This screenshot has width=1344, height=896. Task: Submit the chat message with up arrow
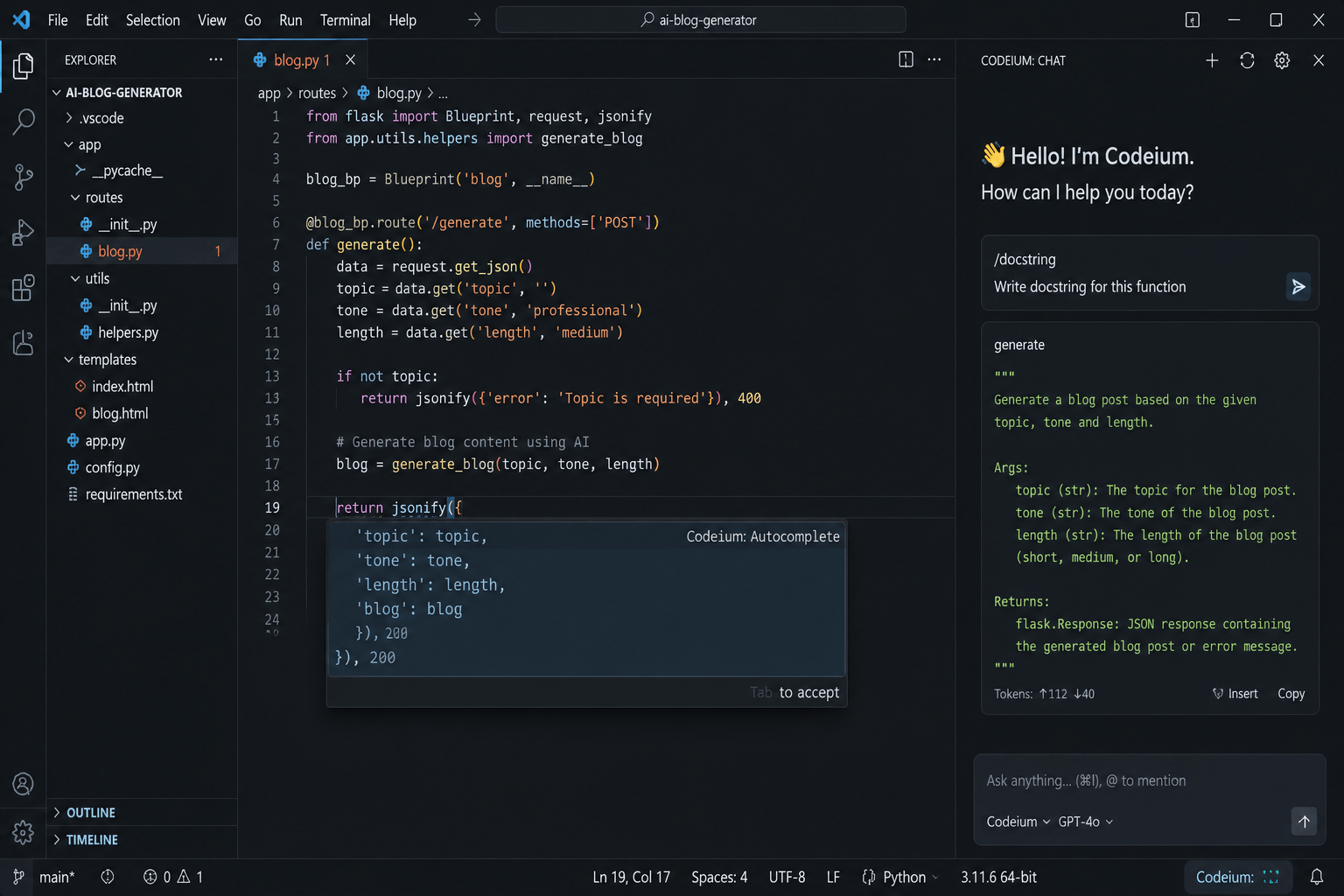pos(1304,822)
